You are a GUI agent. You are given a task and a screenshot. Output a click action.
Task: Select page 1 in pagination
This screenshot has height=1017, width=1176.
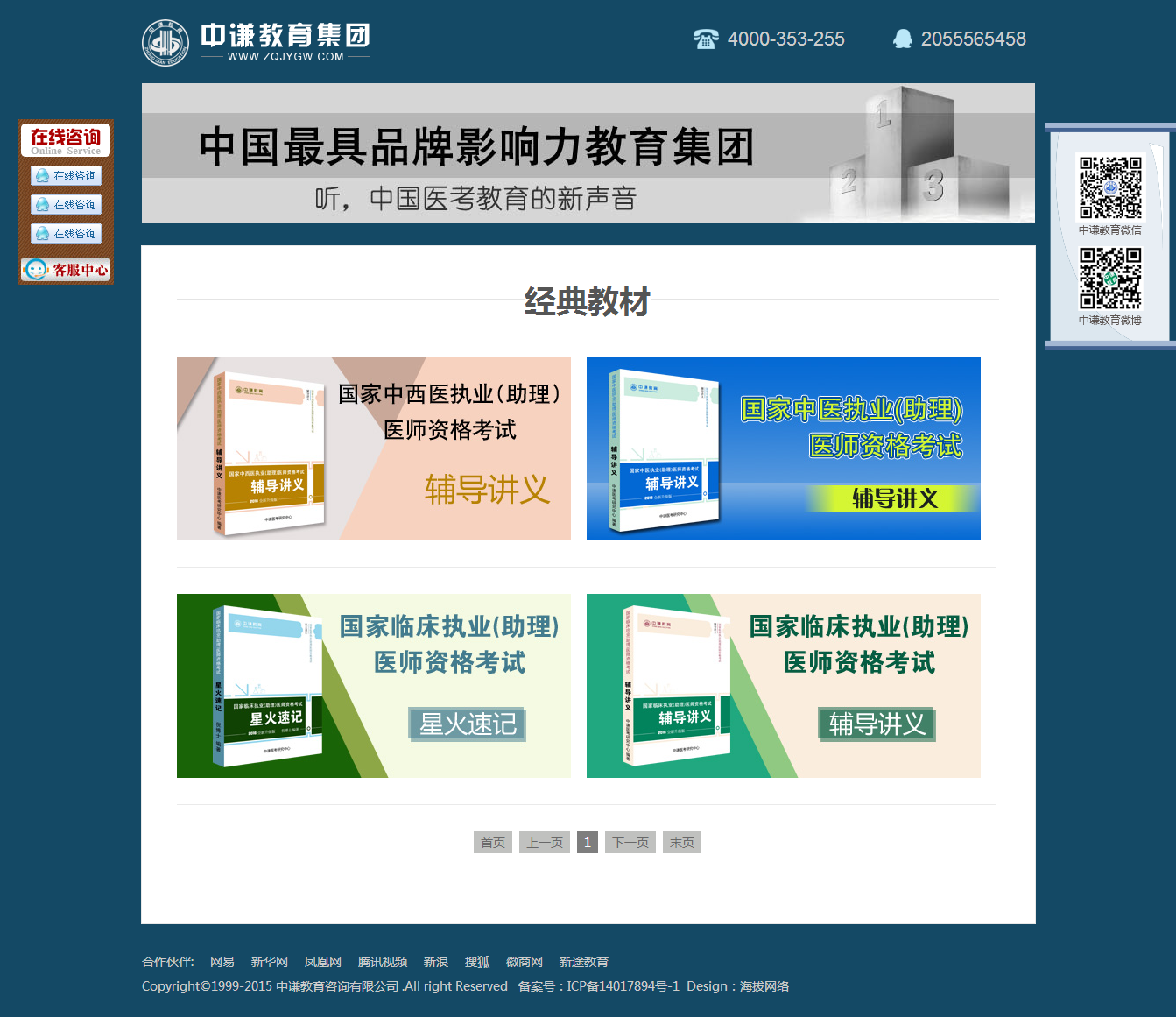[588, 843]
